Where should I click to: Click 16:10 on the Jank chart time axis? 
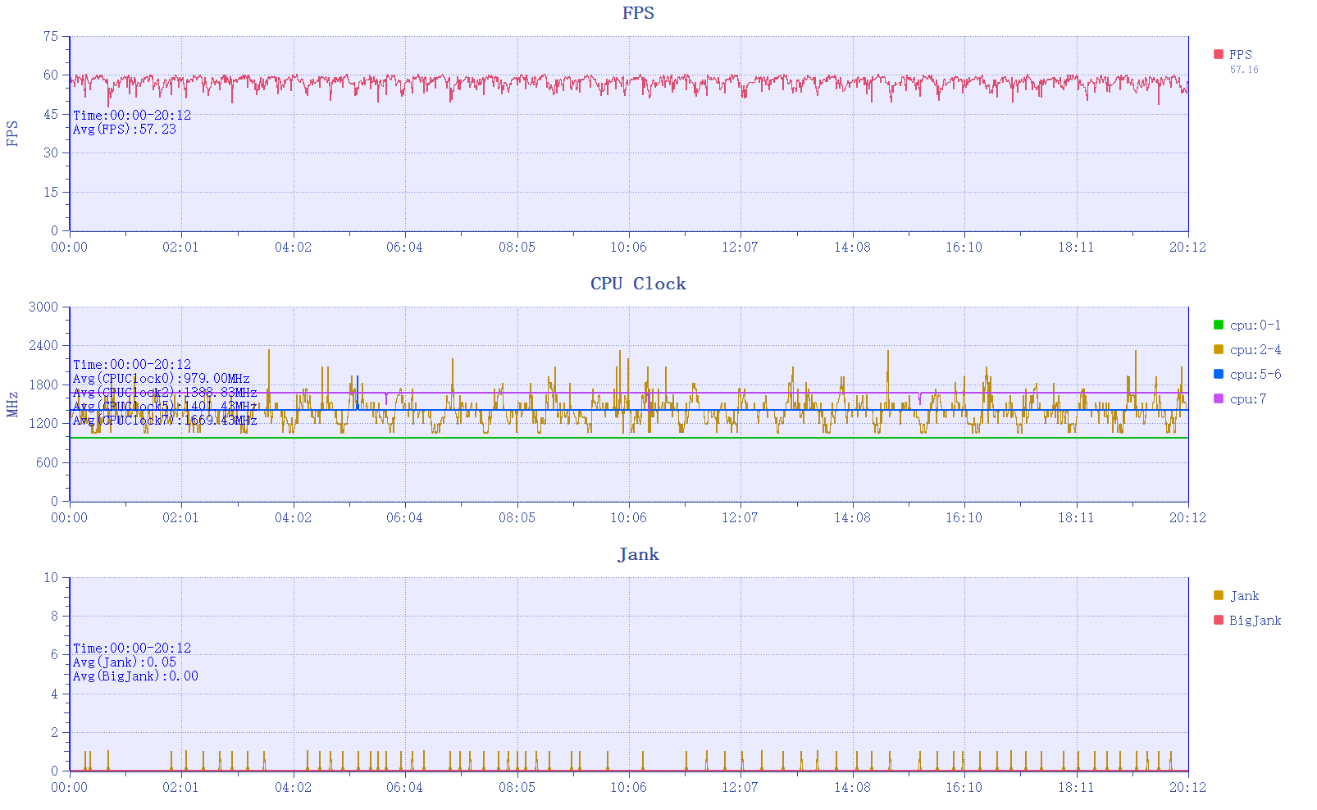click(x=964, y=788)
